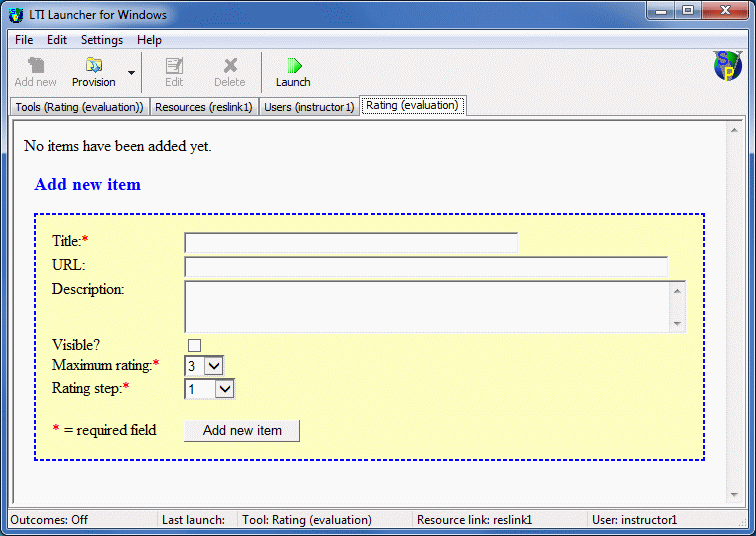Maximize the LTI Launcher window
This screenshot has height=536, width=756.
(x=688, y=11)
